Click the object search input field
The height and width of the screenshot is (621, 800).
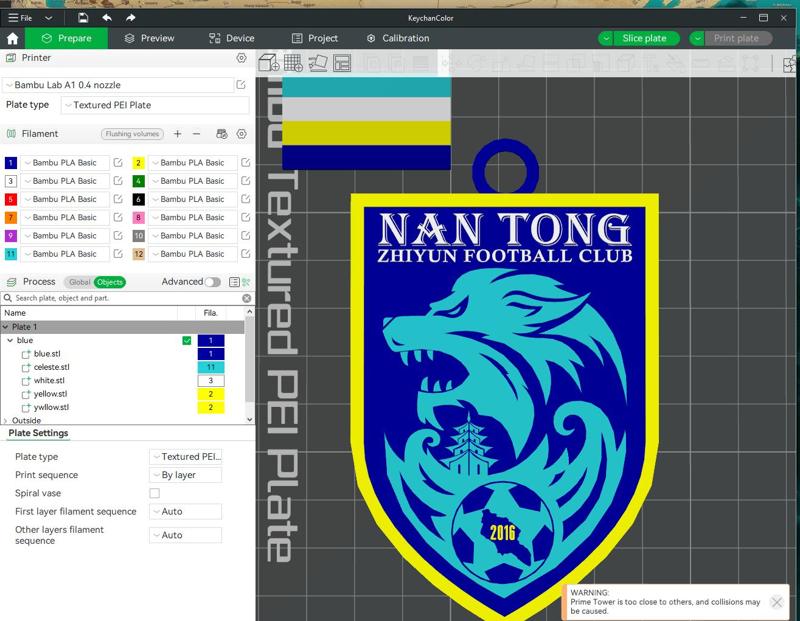128,298
